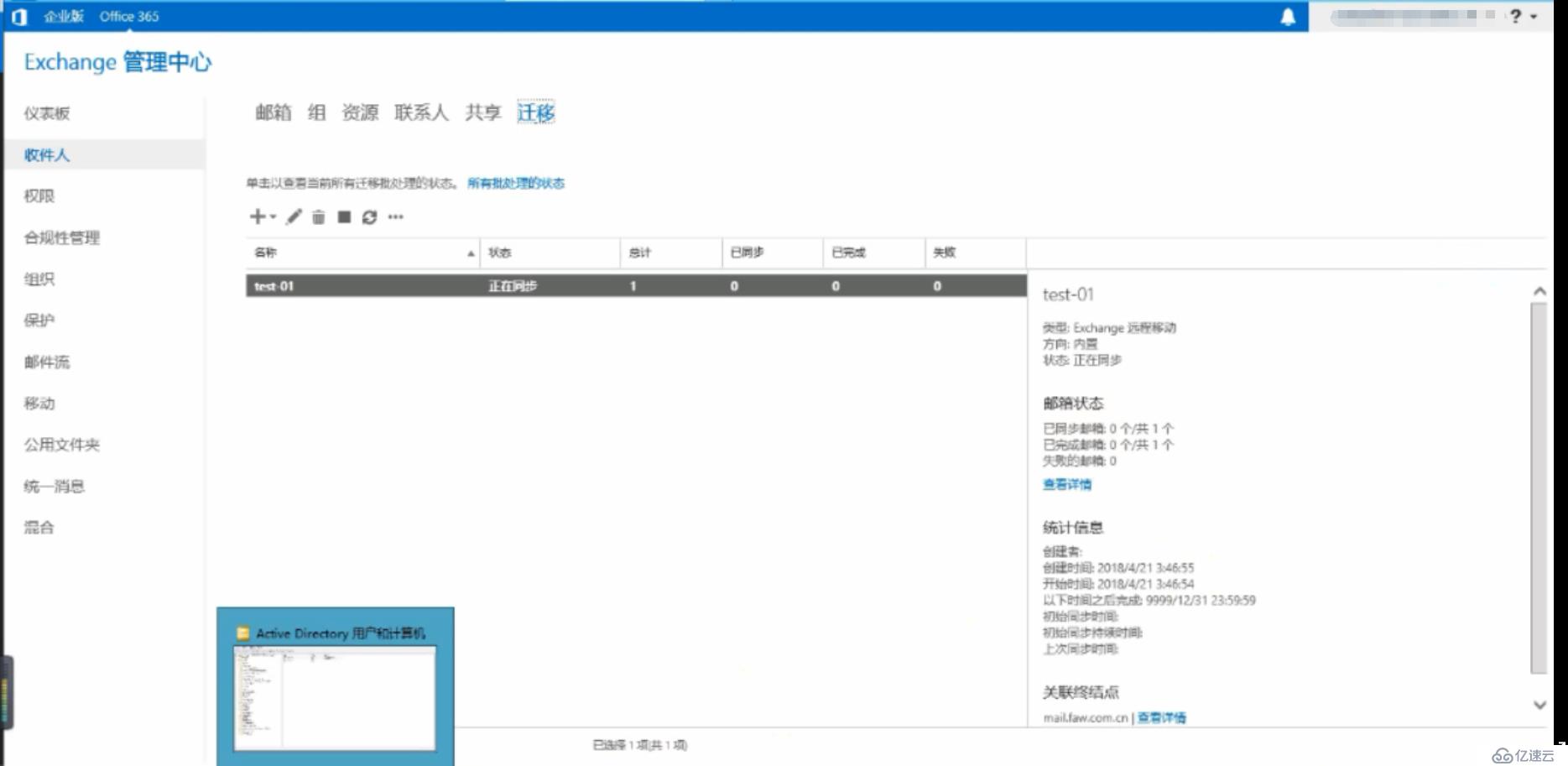This screenshot has width=1568, height=766.
Task: Open notifications bell icon
Action: click(1288, 17)
